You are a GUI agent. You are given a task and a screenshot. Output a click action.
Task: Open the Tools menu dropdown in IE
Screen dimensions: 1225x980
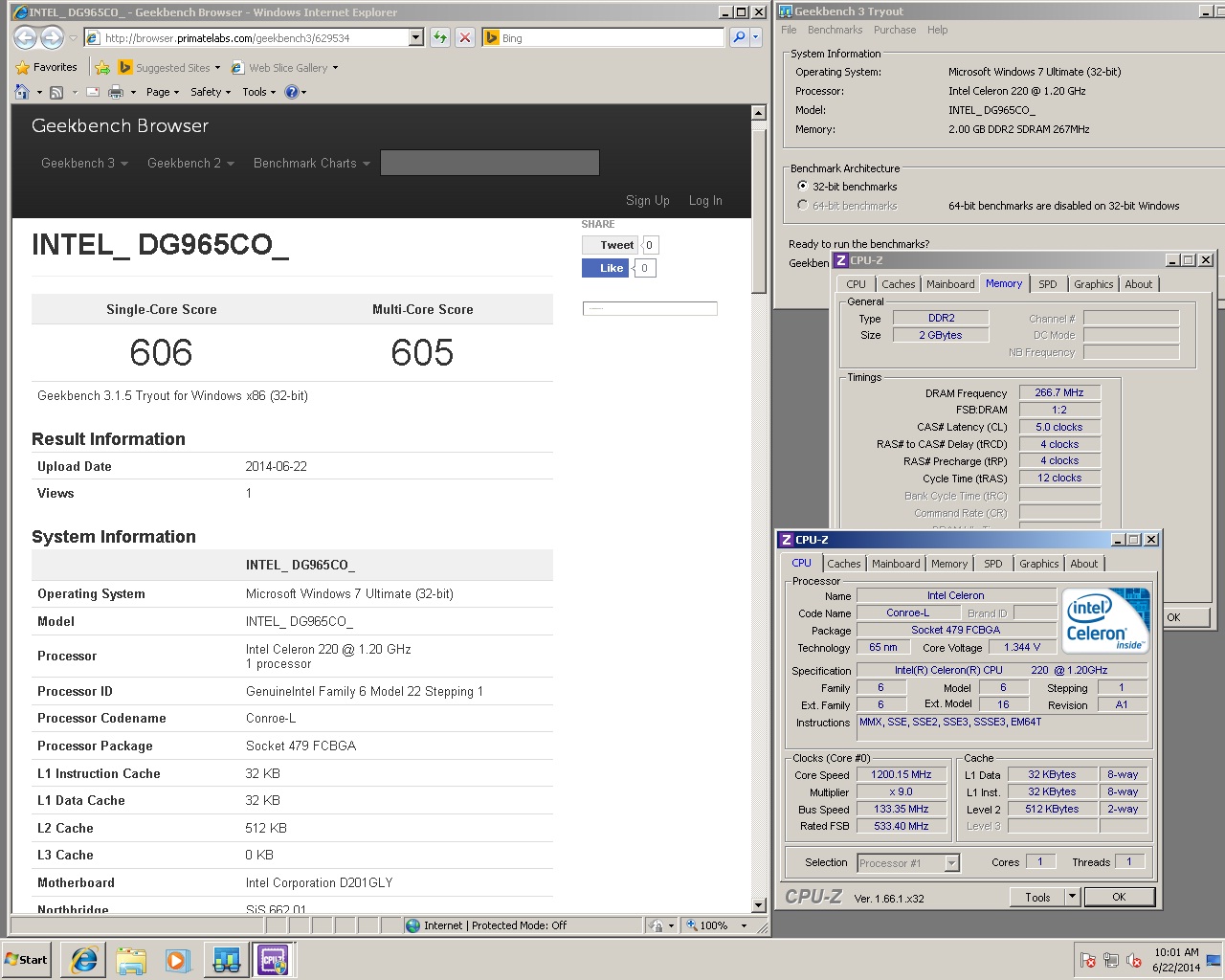[258, 92]
